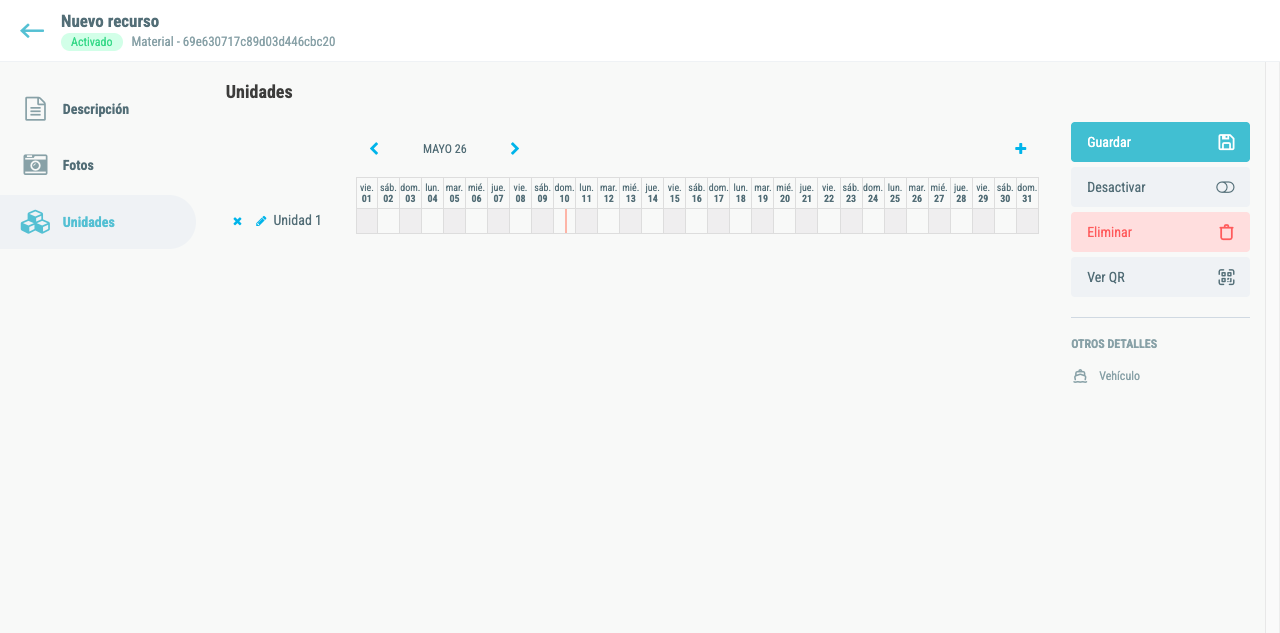Add a new unit with the plus icon
Viewport: 1280px width, 633px height.
[x=1020, y=149]
